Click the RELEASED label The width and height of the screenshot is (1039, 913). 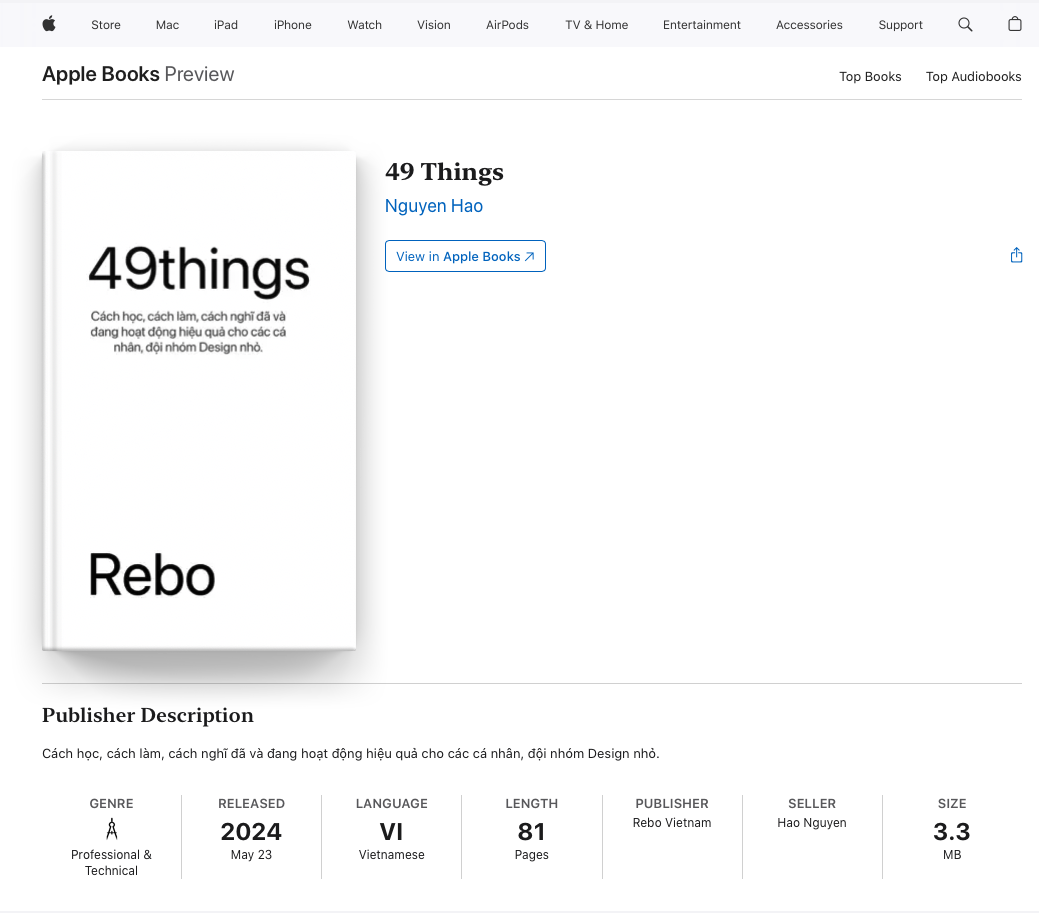(x=251, y=804)
